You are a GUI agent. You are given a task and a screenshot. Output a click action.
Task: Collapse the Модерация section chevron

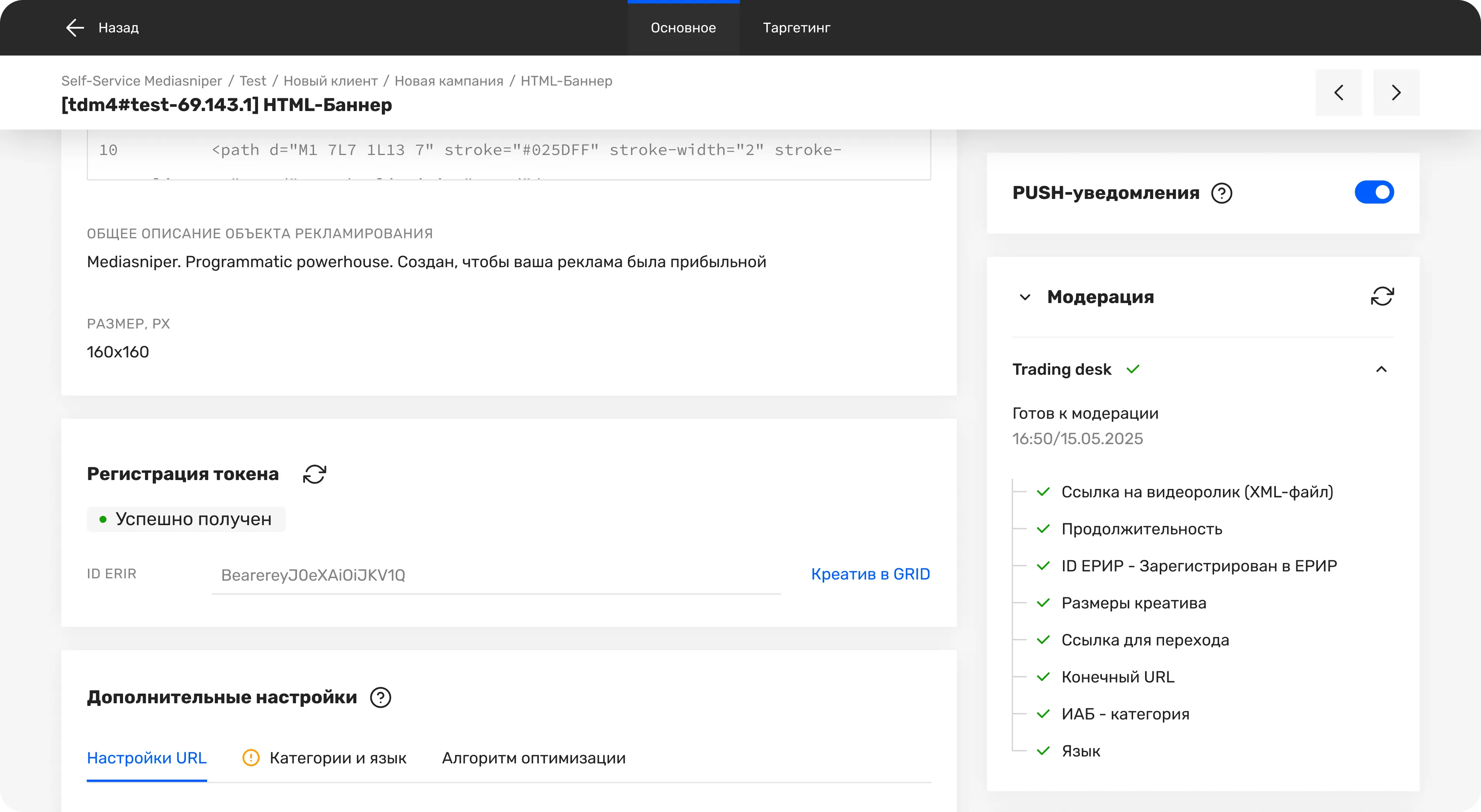tap(1024, 297)
